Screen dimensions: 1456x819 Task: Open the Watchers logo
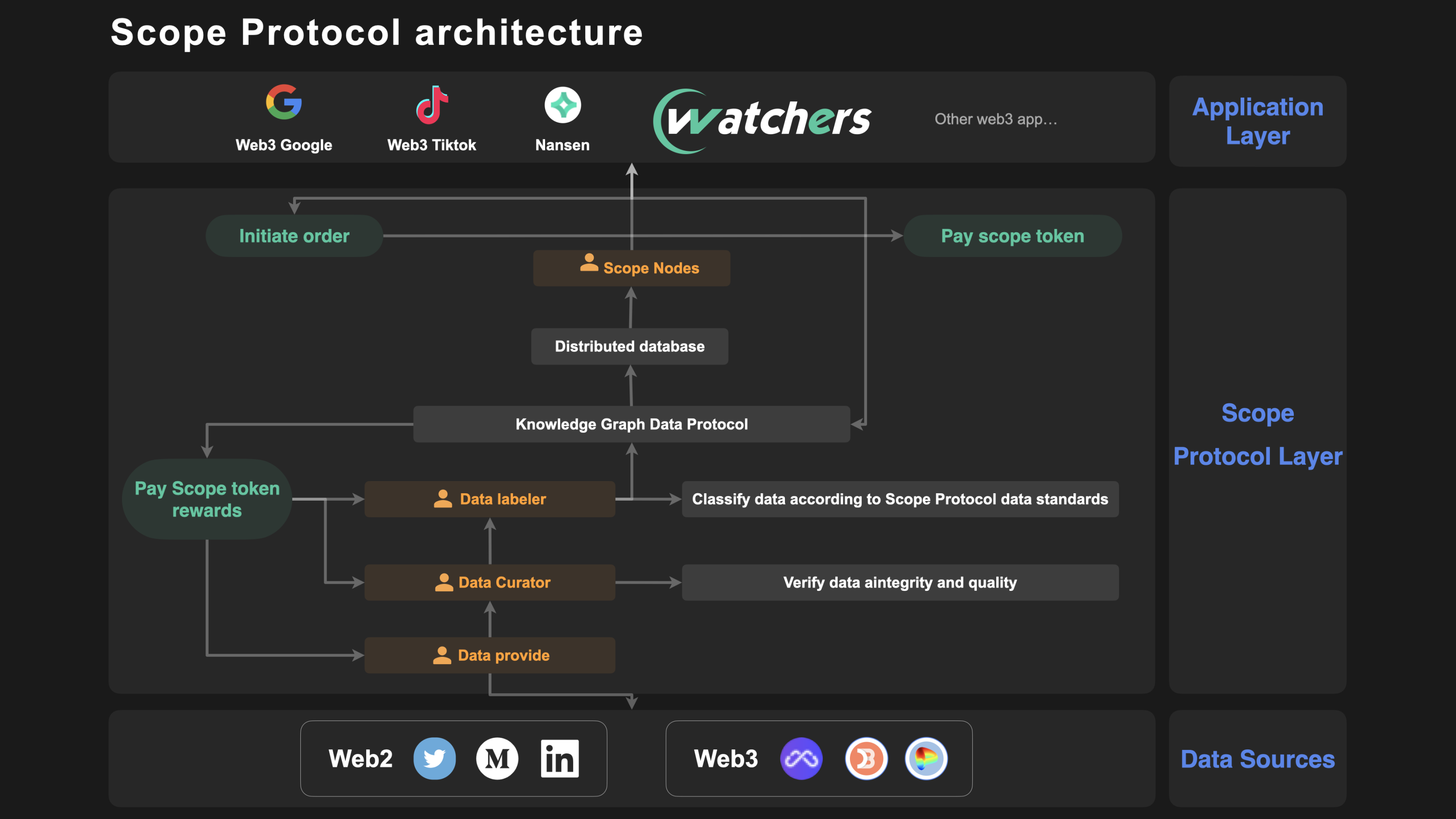coord(763,117)
